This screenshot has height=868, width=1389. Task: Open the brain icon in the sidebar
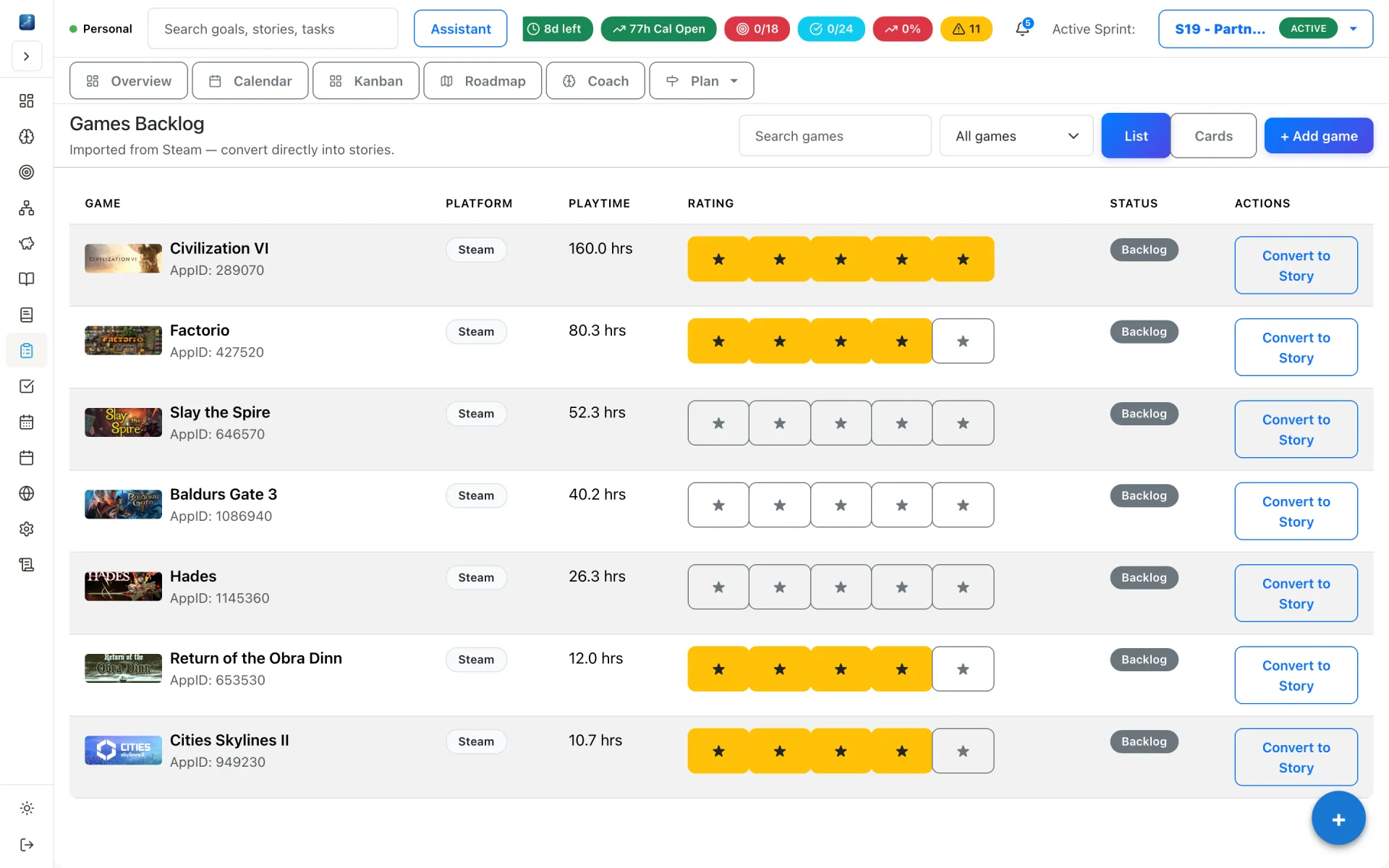point(27,136)
